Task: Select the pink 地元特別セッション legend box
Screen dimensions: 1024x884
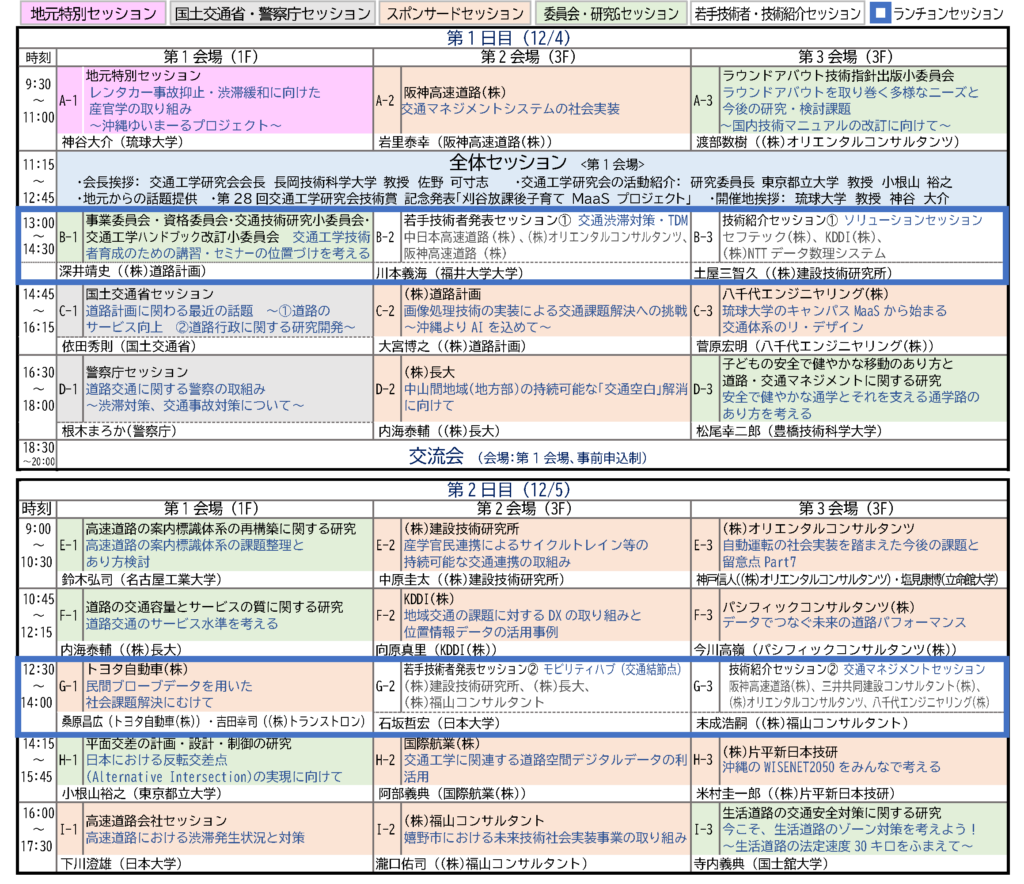Action: 91,14
